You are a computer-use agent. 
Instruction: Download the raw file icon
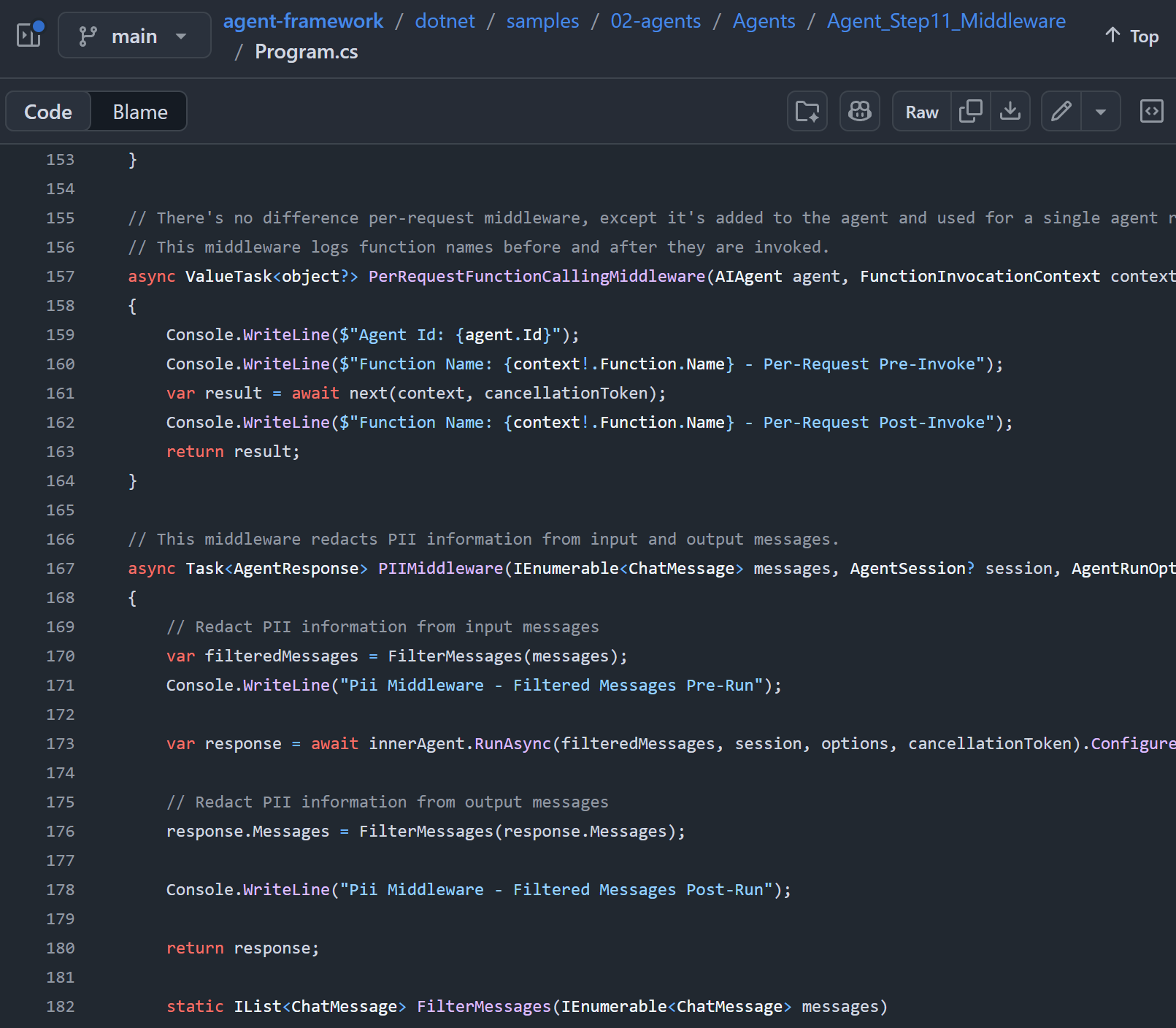[x=1010, y=111]
